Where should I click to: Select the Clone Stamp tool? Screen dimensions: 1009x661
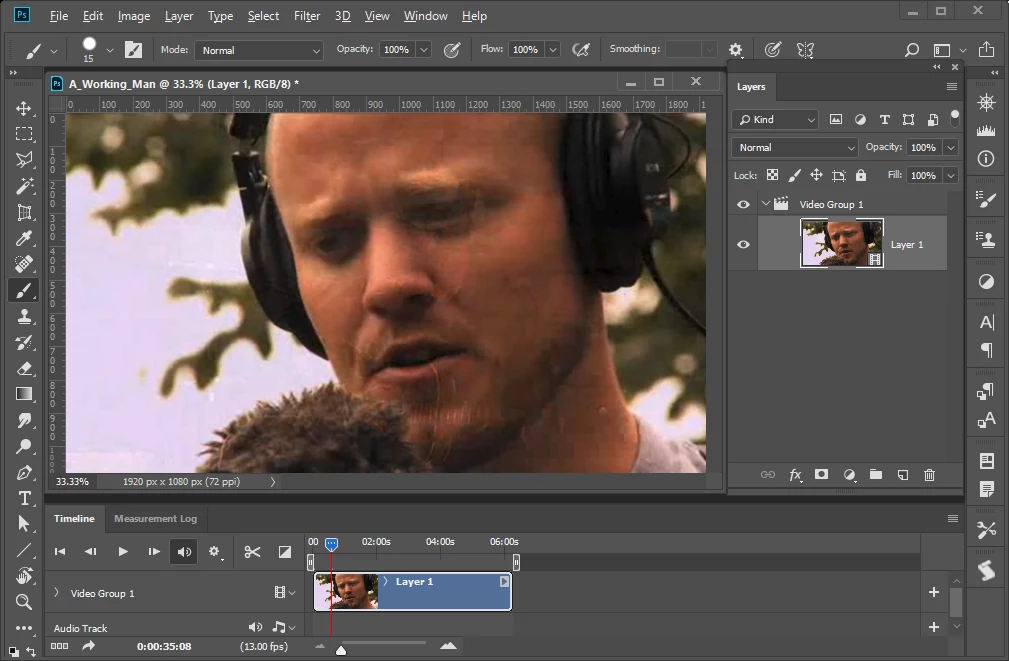tap(24, 317)
